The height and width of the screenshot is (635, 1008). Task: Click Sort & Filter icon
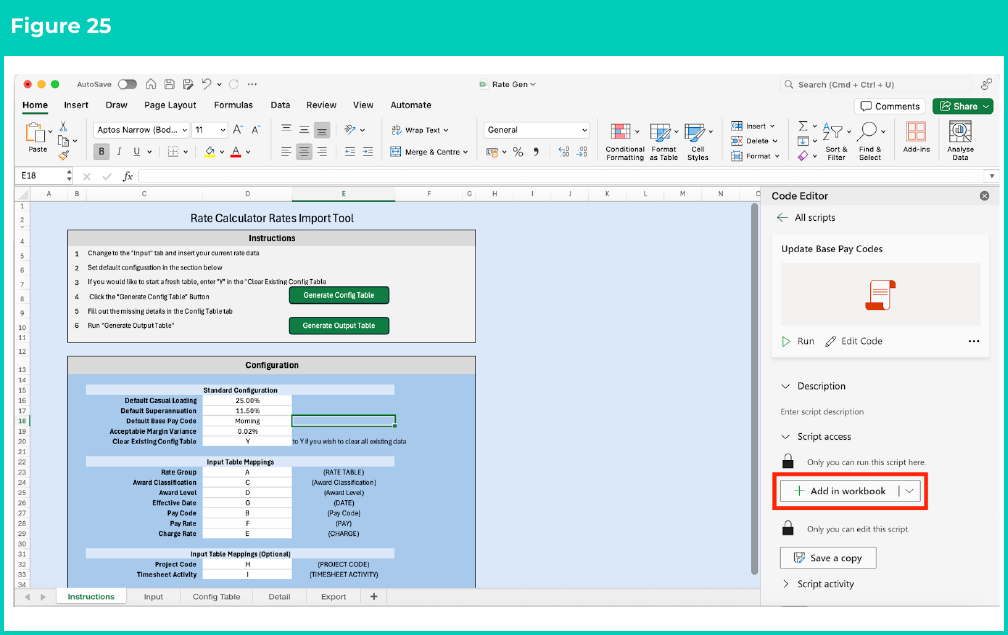(832, 132)
